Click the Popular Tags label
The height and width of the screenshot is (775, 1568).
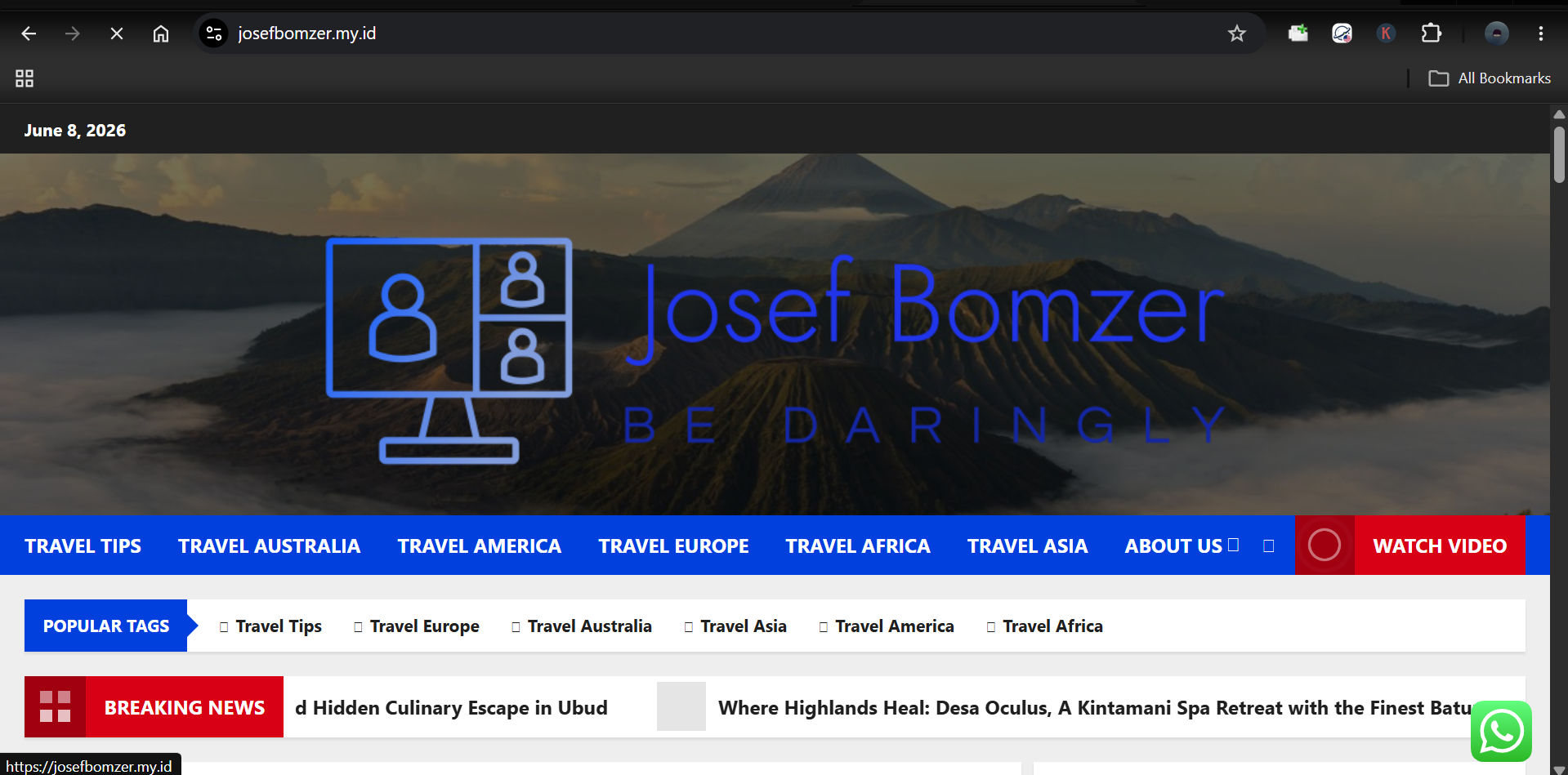(x=106, y=626)
